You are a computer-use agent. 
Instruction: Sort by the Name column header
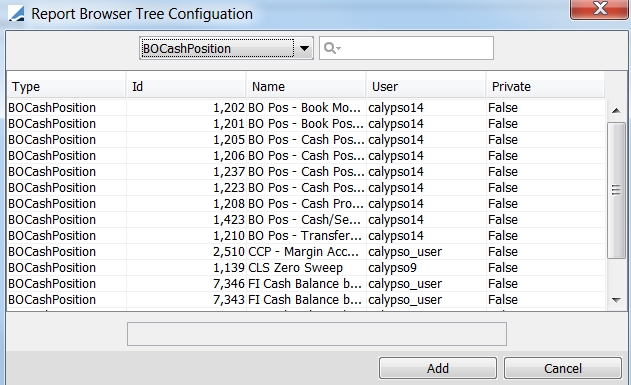[306, 86]
